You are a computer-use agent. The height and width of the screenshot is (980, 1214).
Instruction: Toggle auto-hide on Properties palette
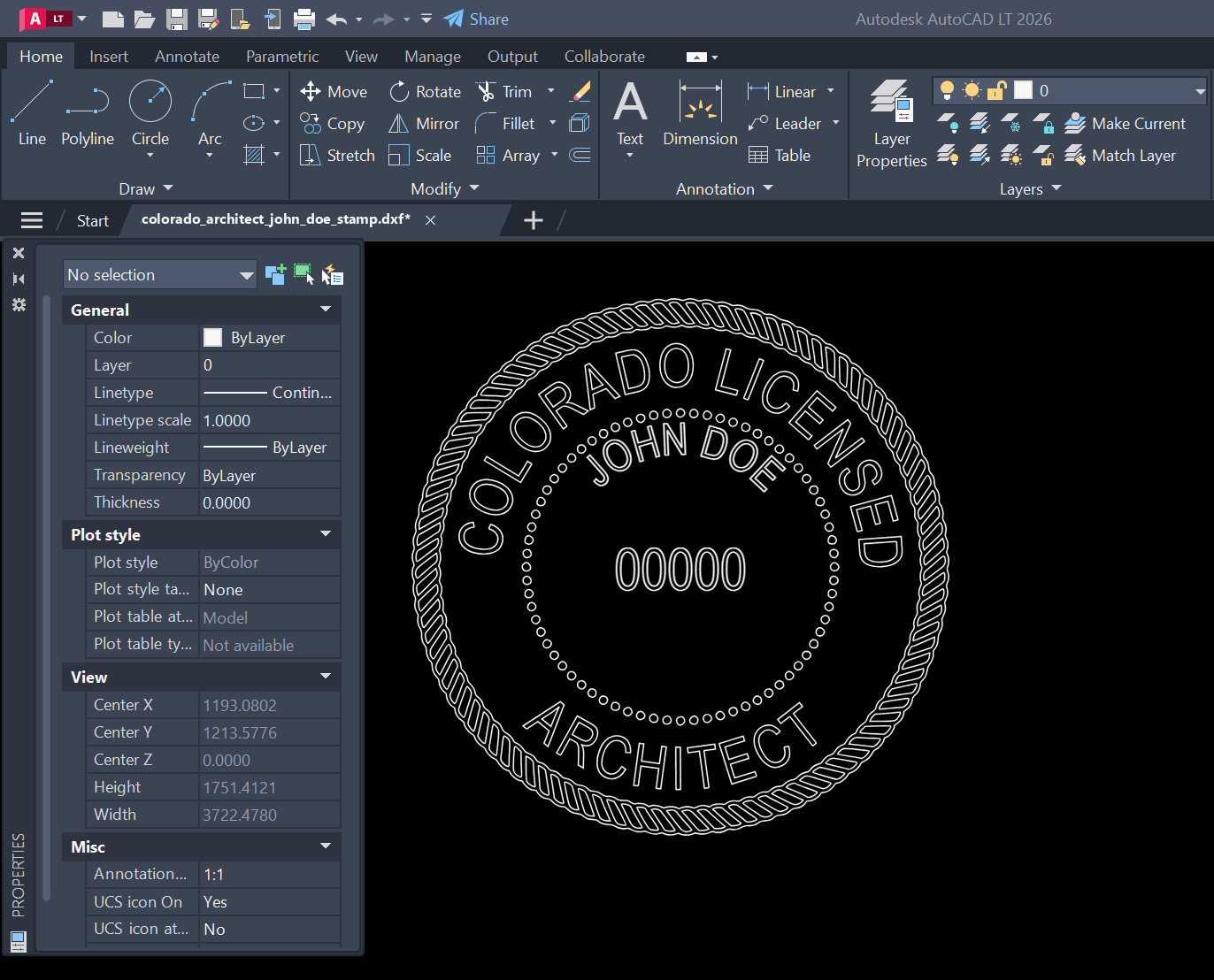coord(19,279)
